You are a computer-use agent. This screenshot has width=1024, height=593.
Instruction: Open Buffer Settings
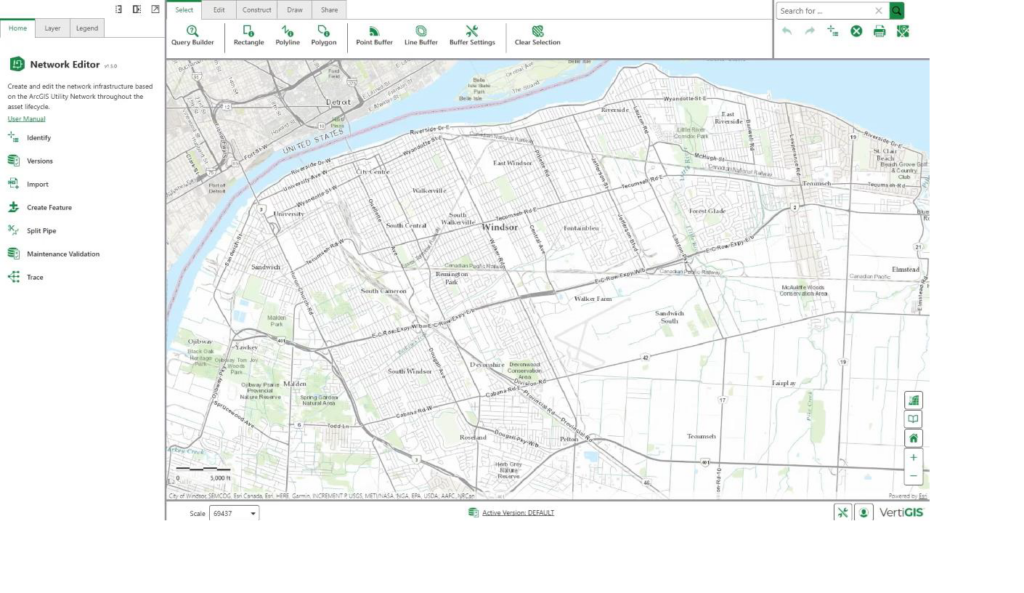click(x=472, y=36)
